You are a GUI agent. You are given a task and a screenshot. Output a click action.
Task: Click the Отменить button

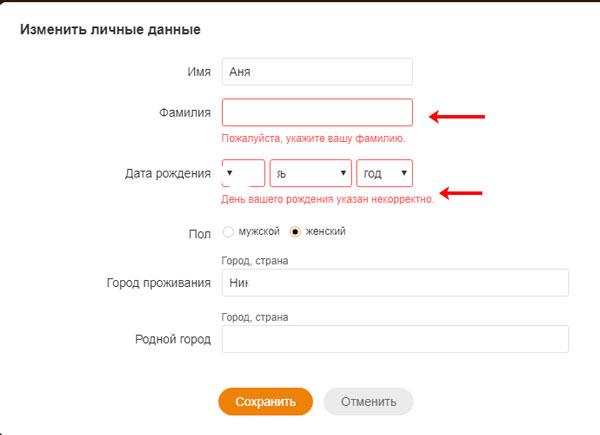coord(368,401)
